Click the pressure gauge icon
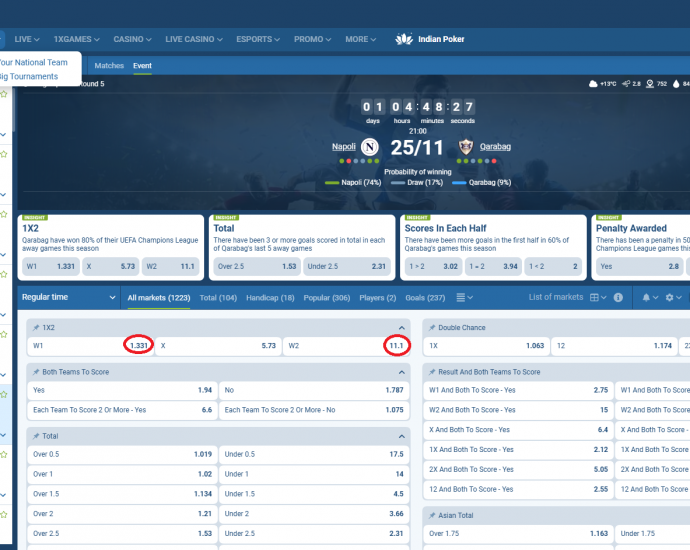Image resolution: width=690 pixels, height=550 pixels. pyautogui.click(x=650, y=84)
